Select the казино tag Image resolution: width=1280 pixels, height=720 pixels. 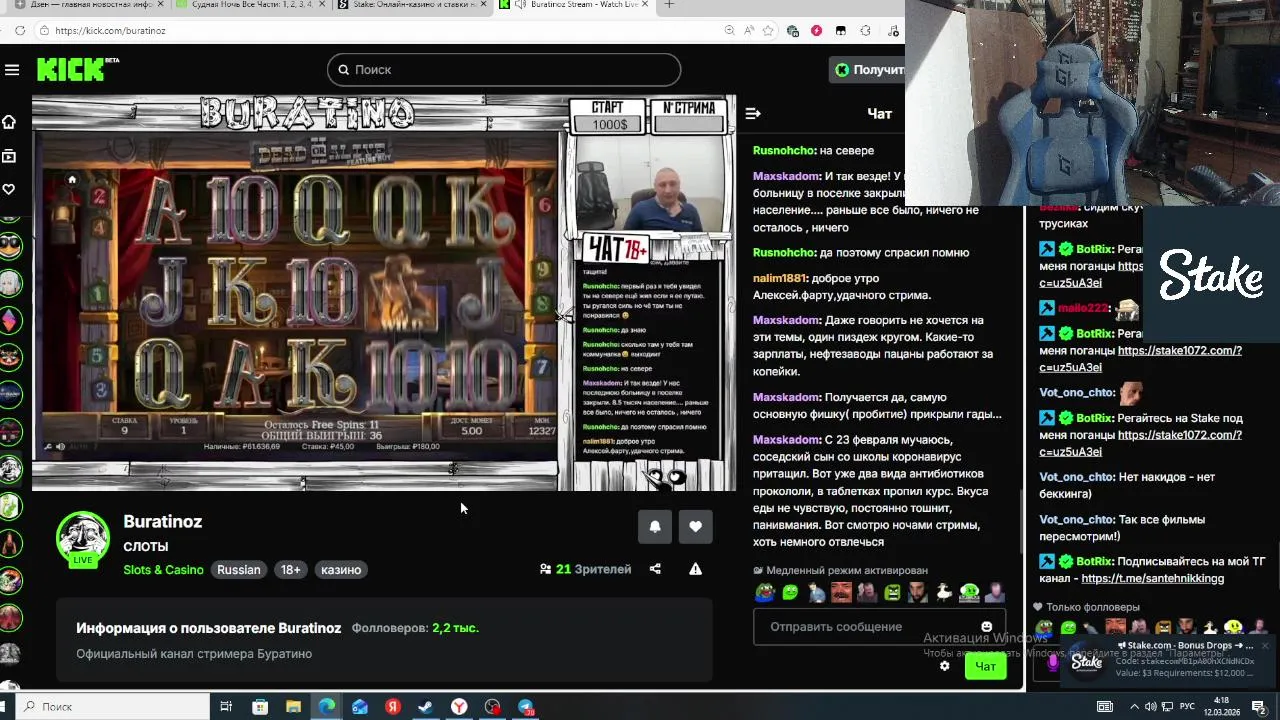(341, 569)
